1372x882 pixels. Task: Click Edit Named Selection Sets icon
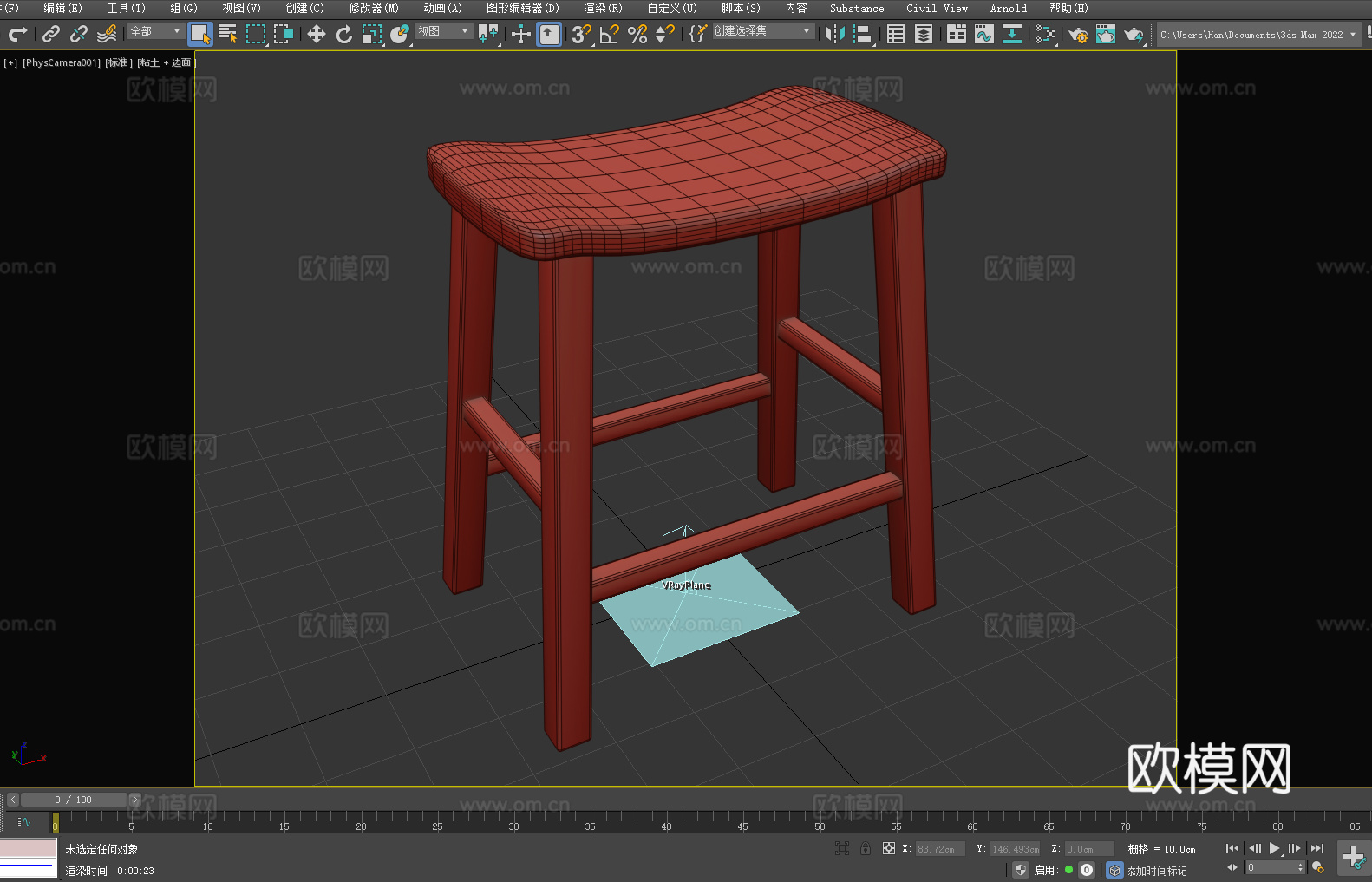pyautogui.click(x=697, y=34)
